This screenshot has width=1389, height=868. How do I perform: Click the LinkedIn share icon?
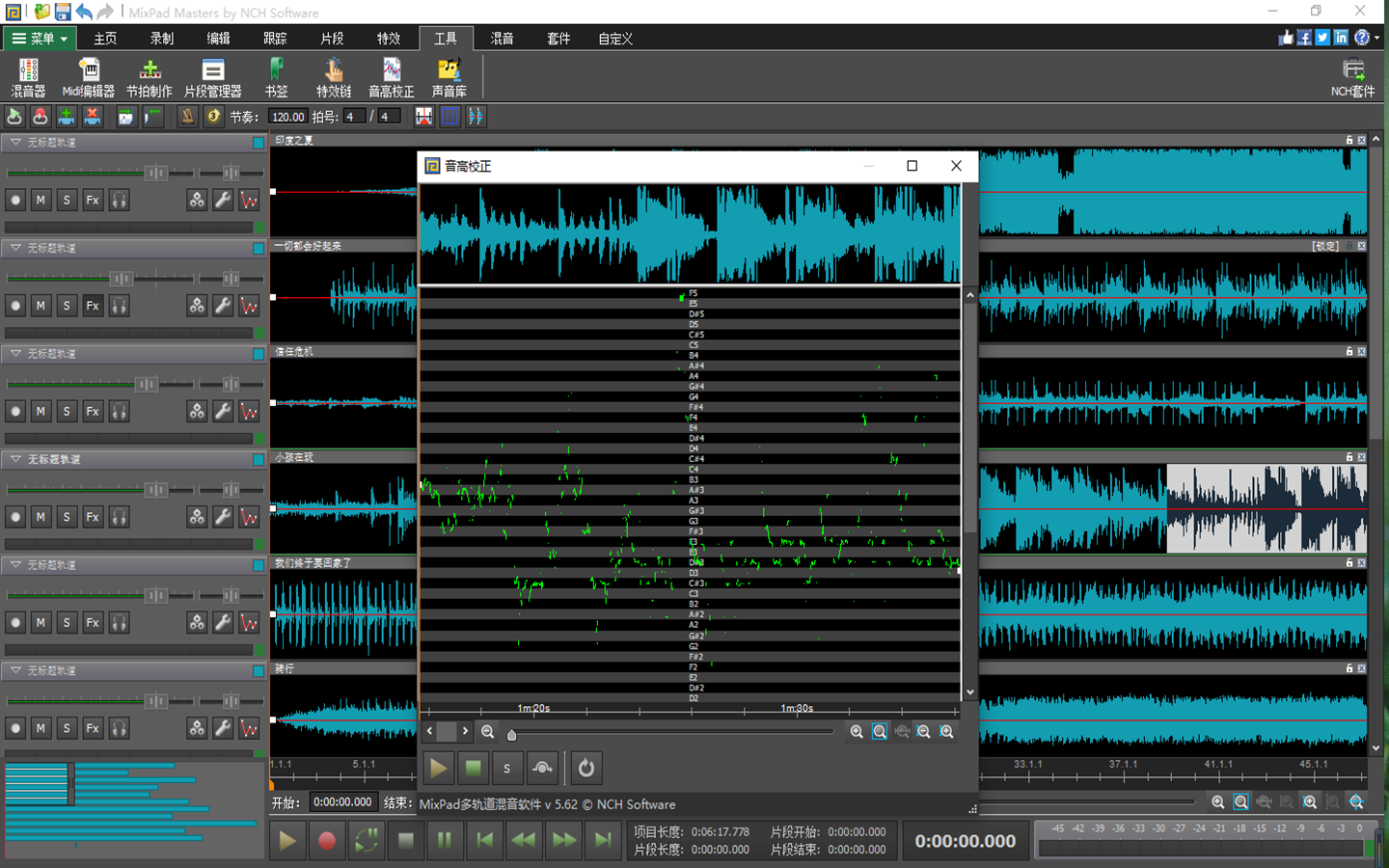point(1342,38)
